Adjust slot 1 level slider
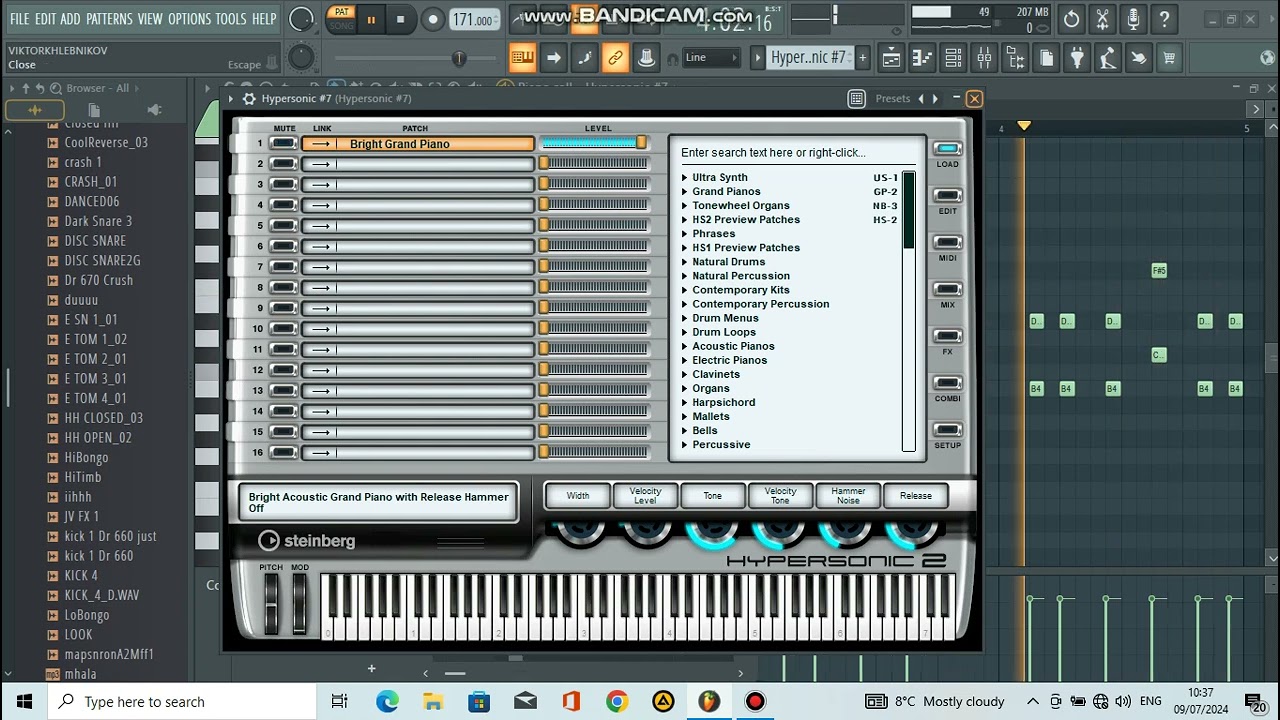 (x=594, y=143)
